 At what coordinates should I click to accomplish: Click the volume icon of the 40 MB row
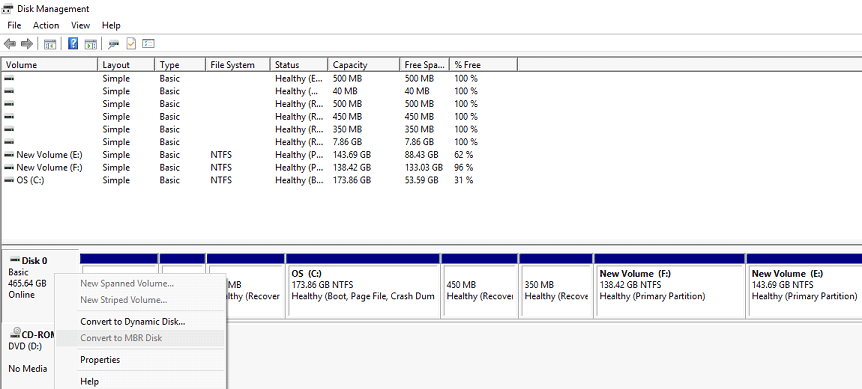click(x=9, y=91)
